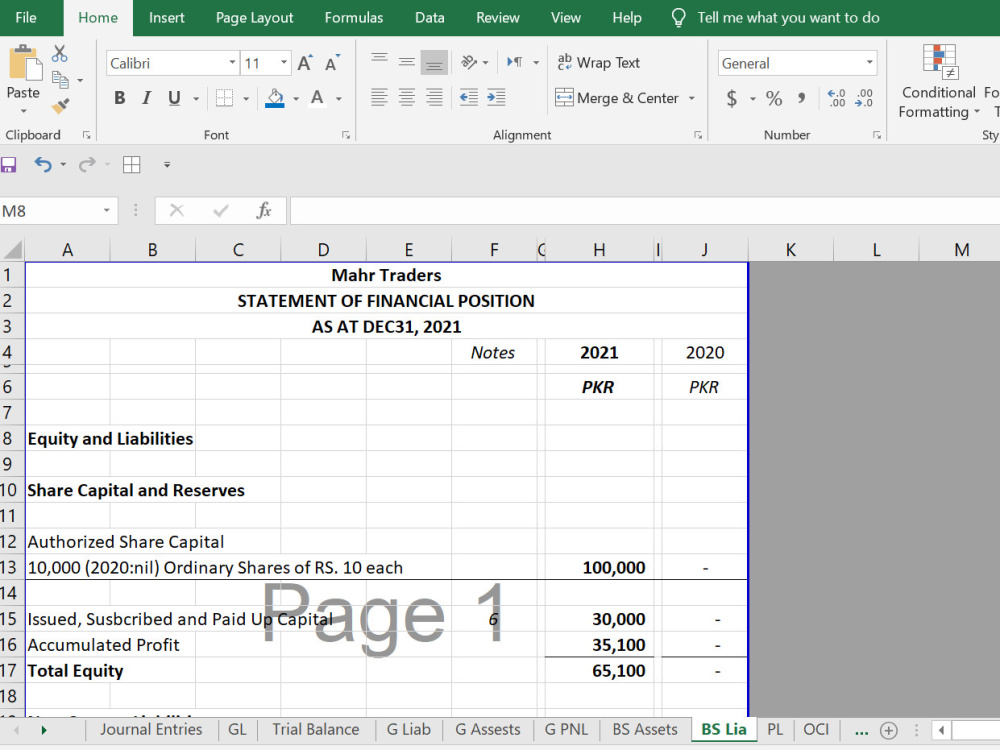
Task: Add a new worksheet with the plus button
Action: pyautogui.click(x=890, y=731)
